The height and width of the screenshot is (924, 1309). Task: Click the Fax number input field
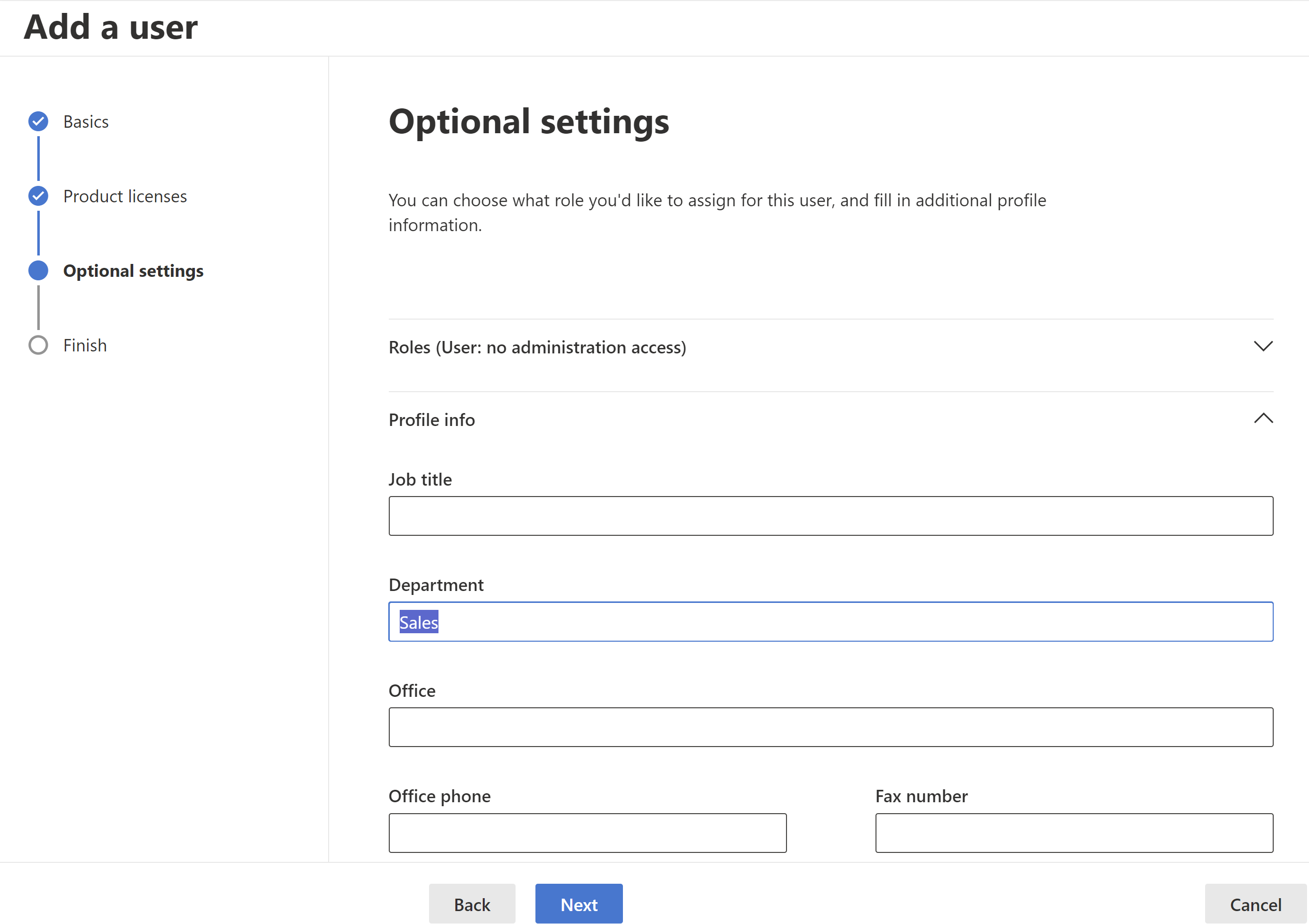click(x=1073, y=833)
